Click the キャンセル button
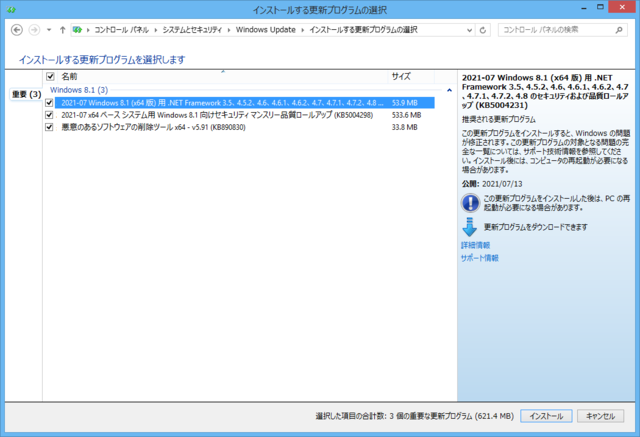This screenshot has height=437, width=640. pyautogui.click(x=600, y=416)
